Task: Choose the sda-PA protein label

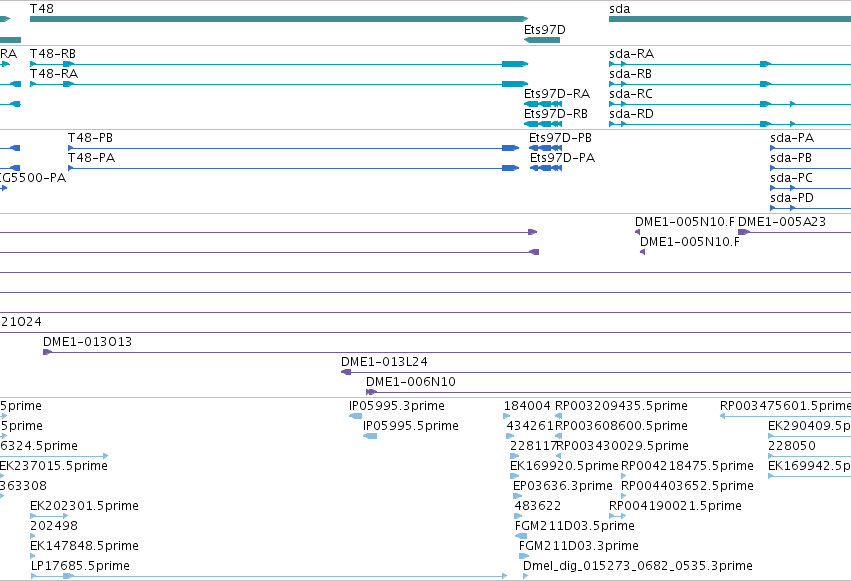Action: tap(792, 138)
